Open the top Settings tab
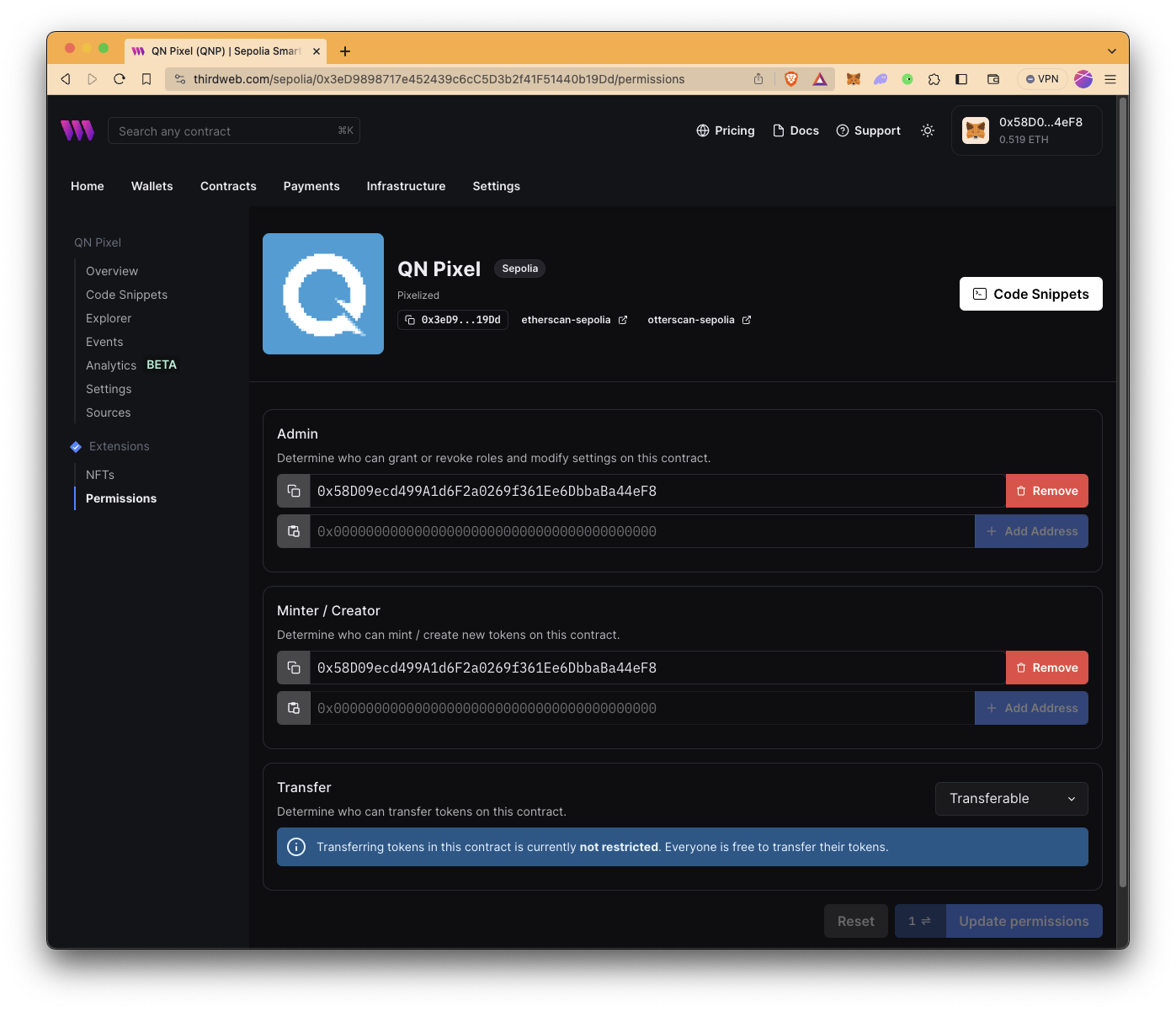Screen dimensions: 1176x1011 (x=497, y=186)
